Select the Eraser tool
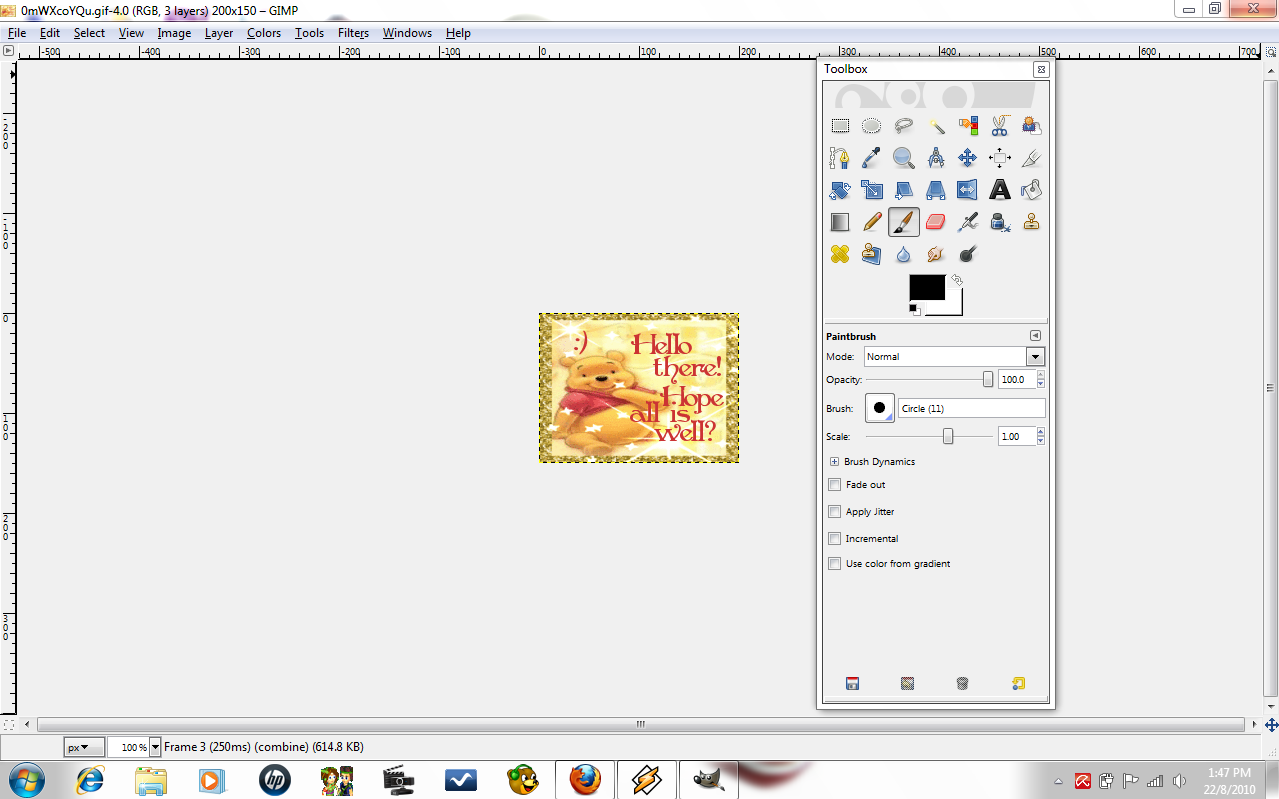This screenshot has width=1279, height=799. click(x=936, y=222)
